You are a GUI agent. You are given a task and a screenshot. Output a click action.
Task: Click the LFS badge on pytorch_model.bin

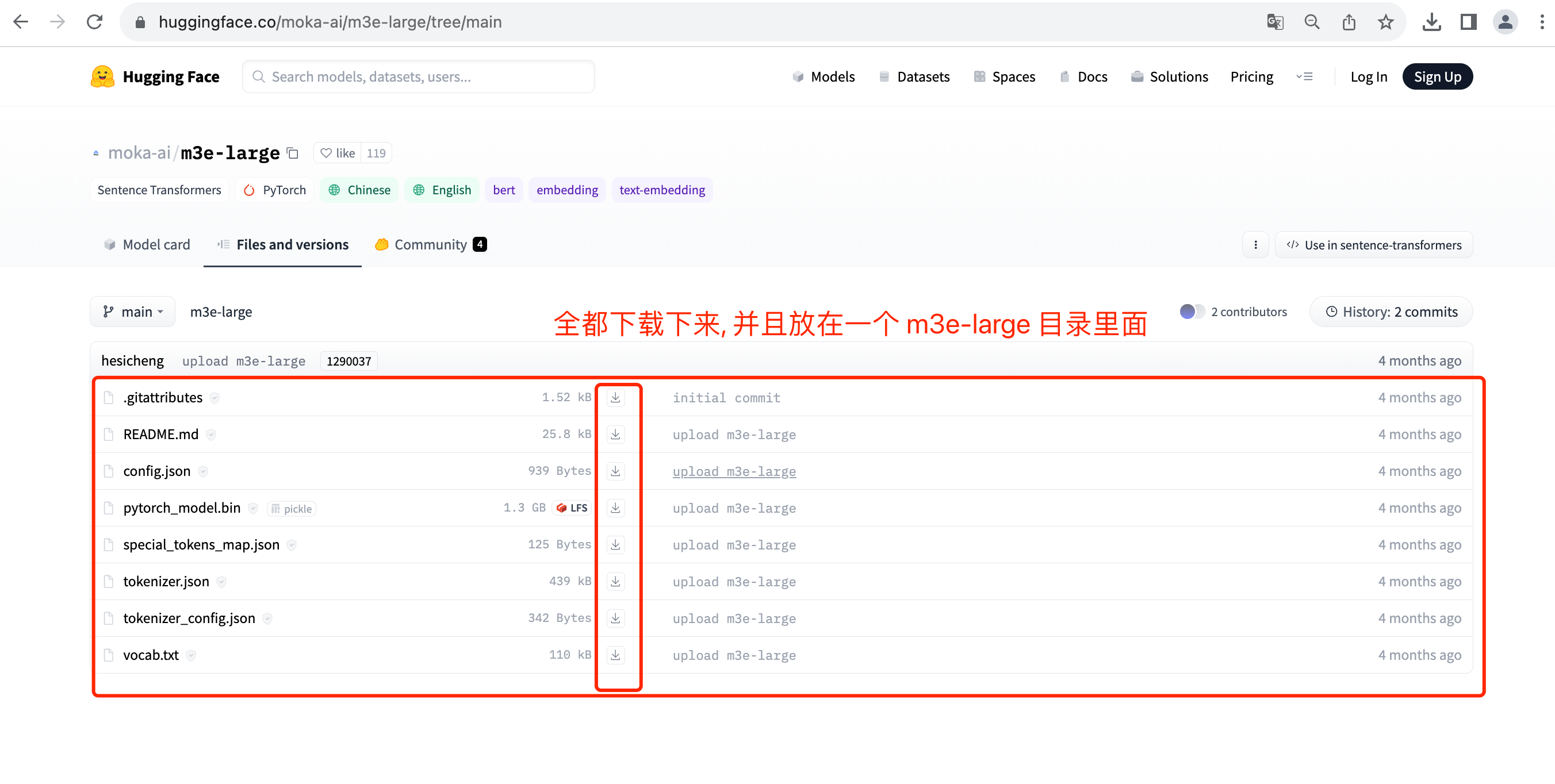[x=571, y=508]
